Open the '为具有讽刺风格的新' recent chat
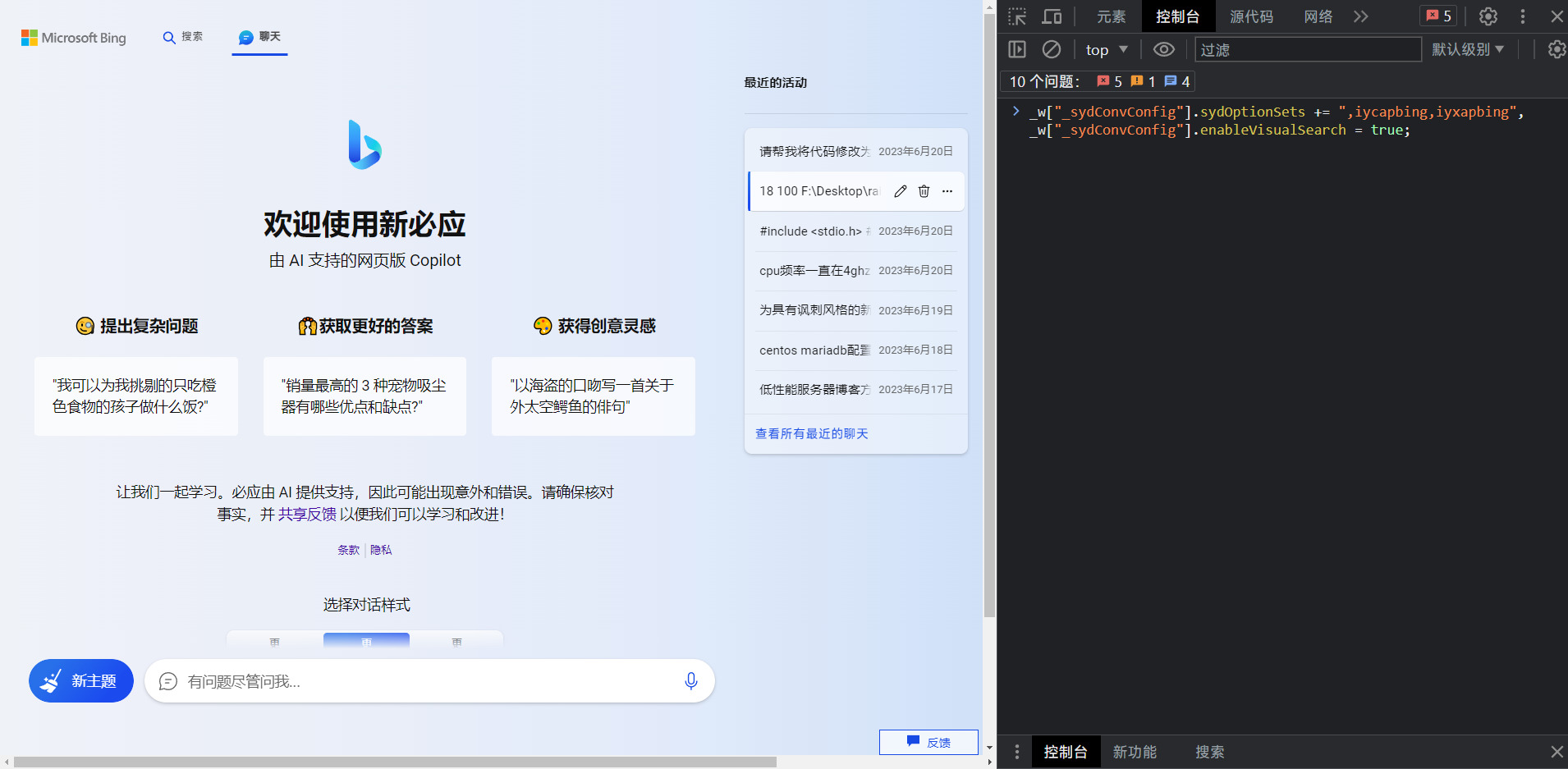The height and width of the screenshot is (769, 1568). tap(856, 310)
